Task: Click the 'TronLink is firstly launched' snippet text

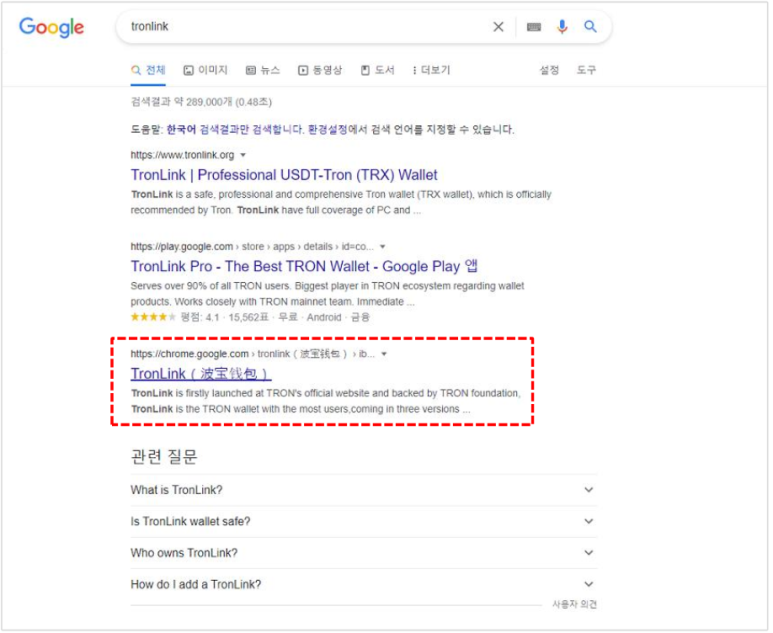Action: 325,401
